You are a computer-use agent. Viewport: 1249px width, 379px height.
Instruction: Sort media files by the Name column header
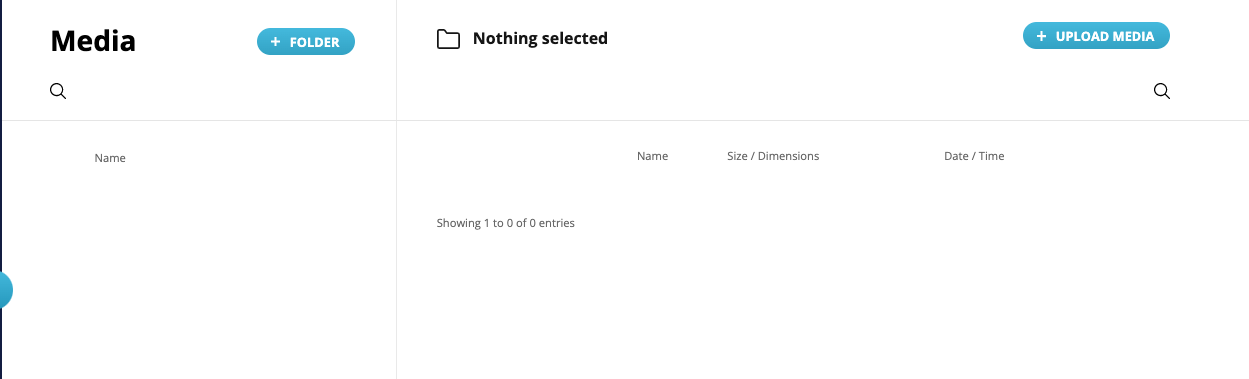652,156
